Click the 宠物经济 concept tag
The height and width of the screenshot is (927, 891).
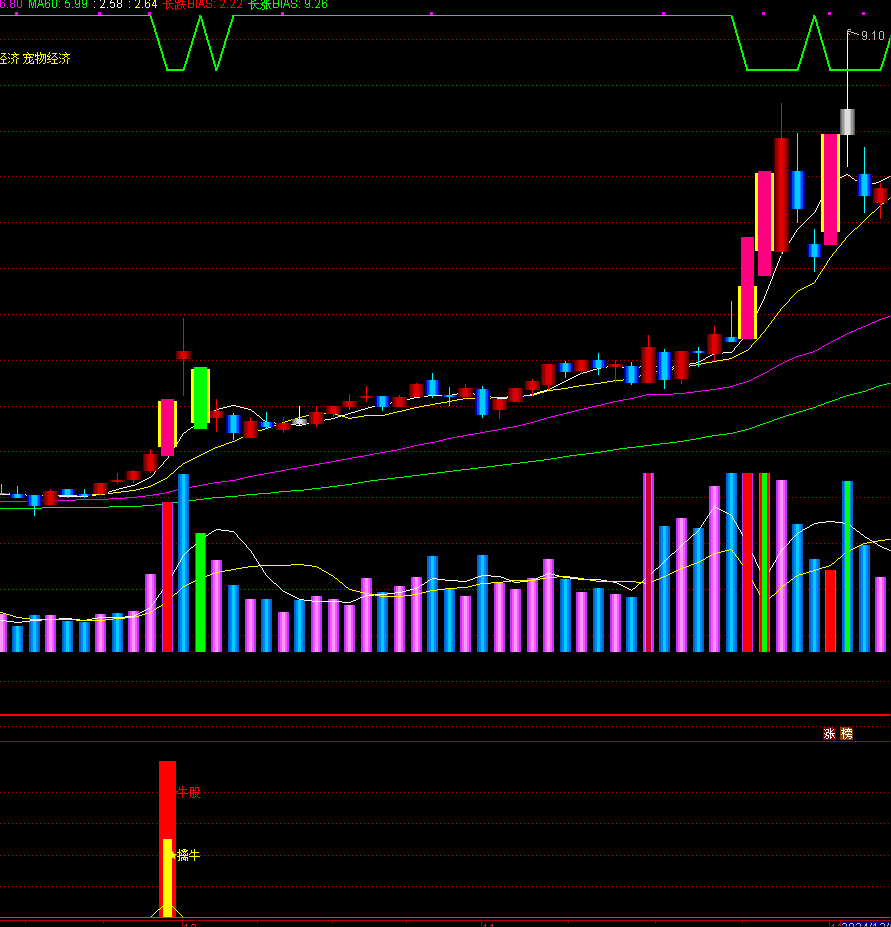click(47, 59)
